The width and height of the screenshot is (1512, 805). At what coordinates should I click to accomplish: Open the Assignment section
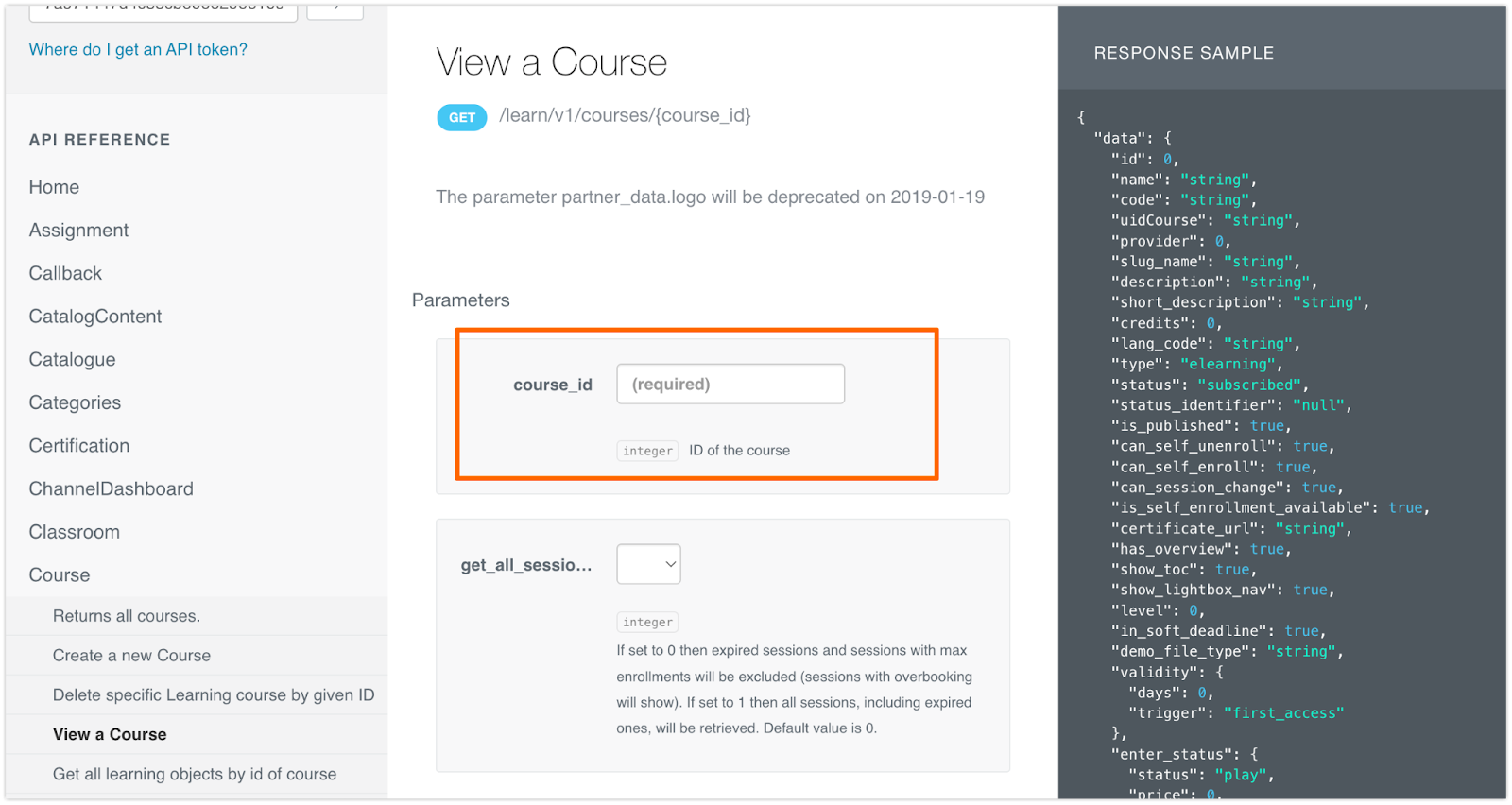click(78, 231)
